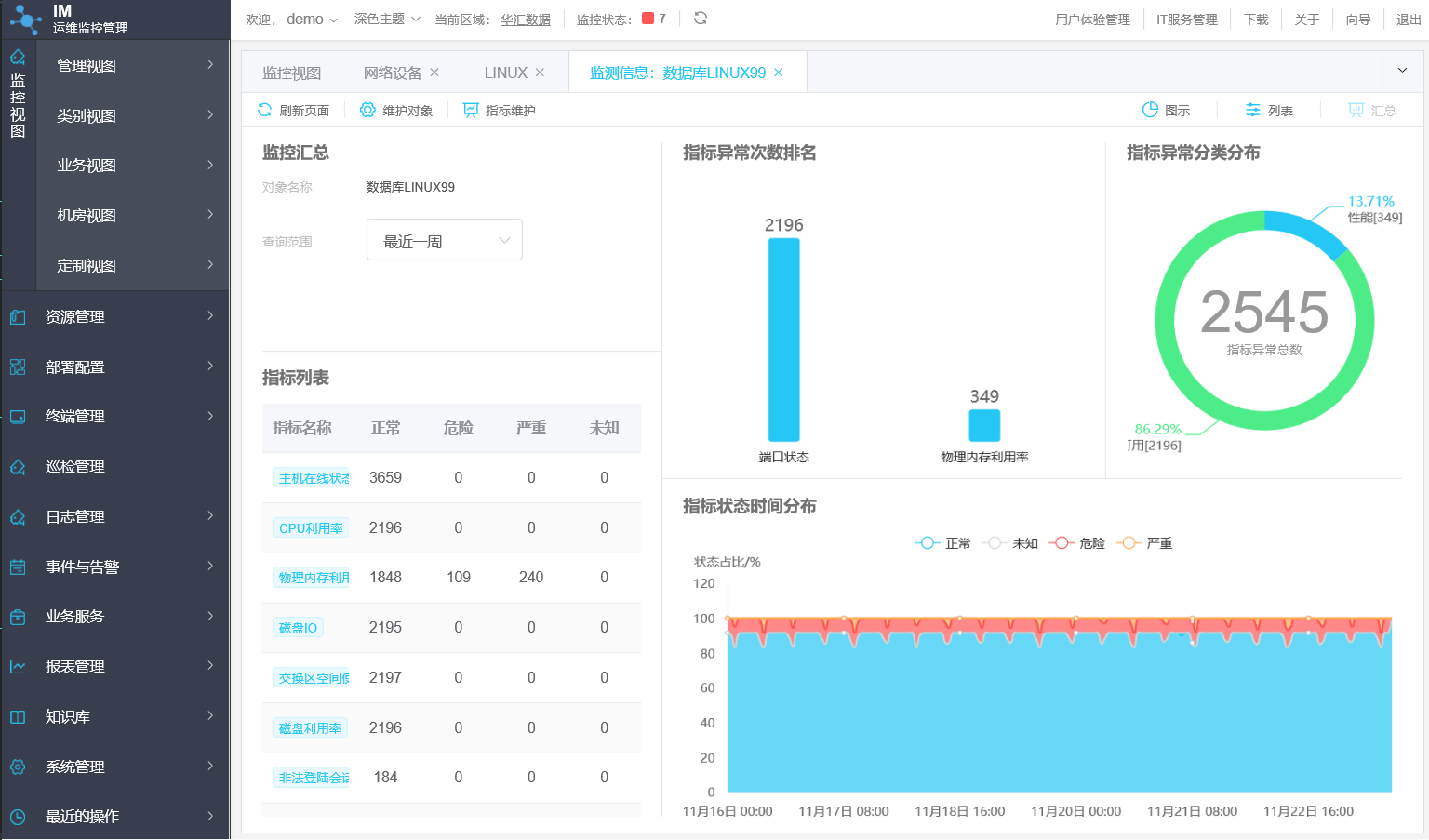This screenshot has width=1429, height=840.
Task: Click the 刷新页面 refresh icon
Action: tap(265, 110)
